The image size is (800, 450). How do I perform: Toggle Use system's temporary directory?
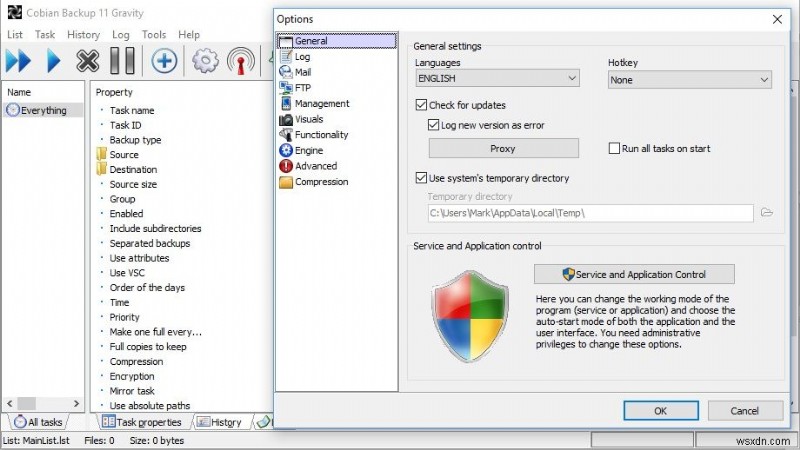pos(421,178)
